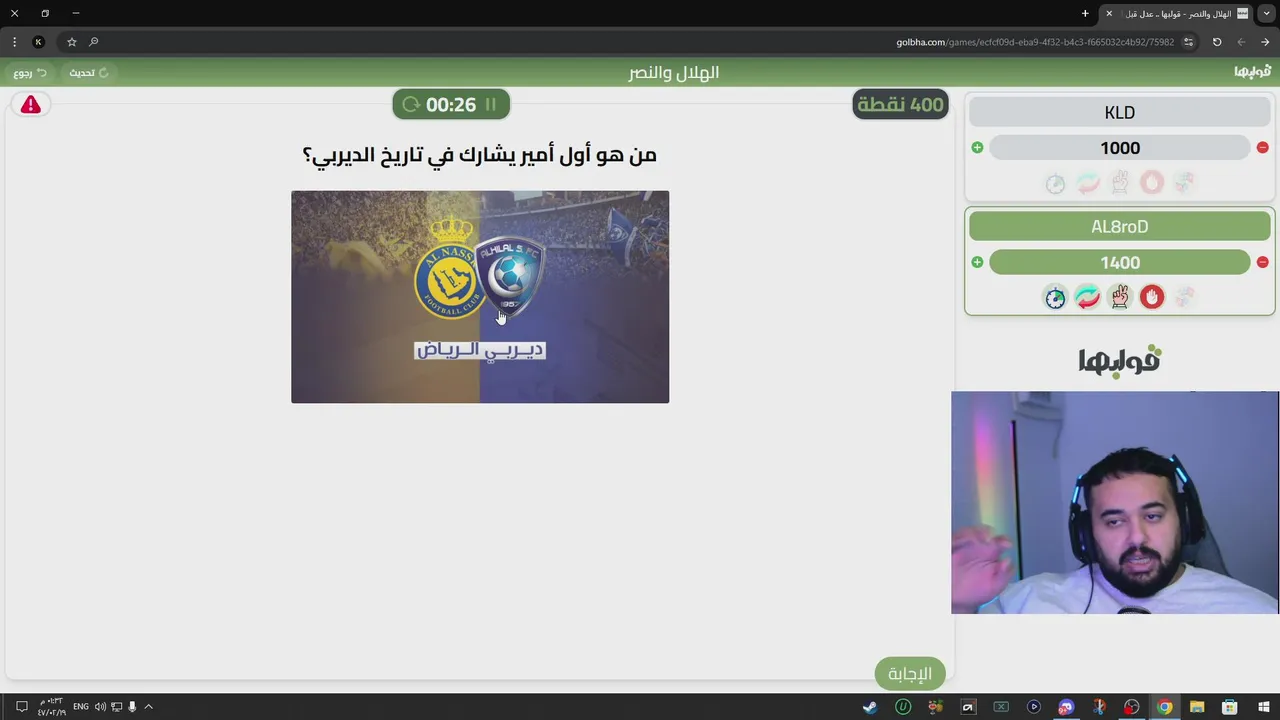Open the Riyadh derby question image
1280x720 pixels.
[480, 297]
